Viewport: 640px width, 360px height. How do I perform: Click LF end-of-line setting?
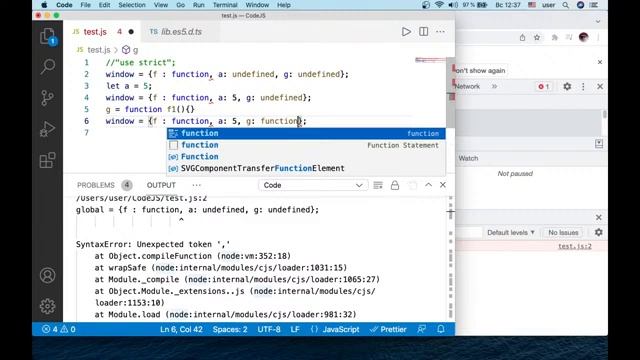pos(295,329)
